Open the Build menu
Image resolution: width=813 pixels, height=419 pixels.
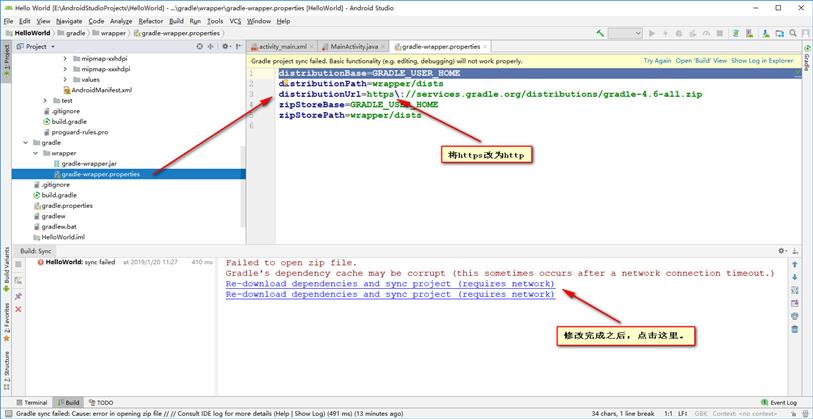[x=176, y=21]
